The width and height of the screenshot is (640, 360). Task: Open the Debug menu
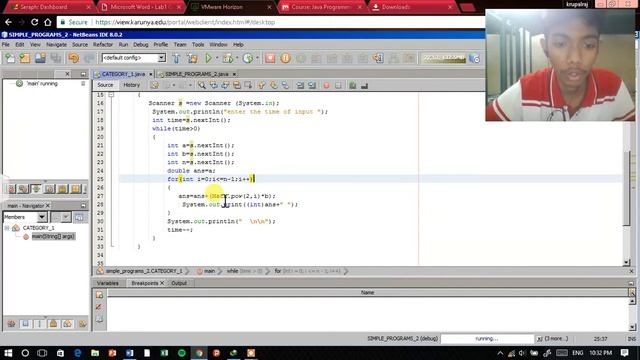pyautogui.click(x=140, y=44)
